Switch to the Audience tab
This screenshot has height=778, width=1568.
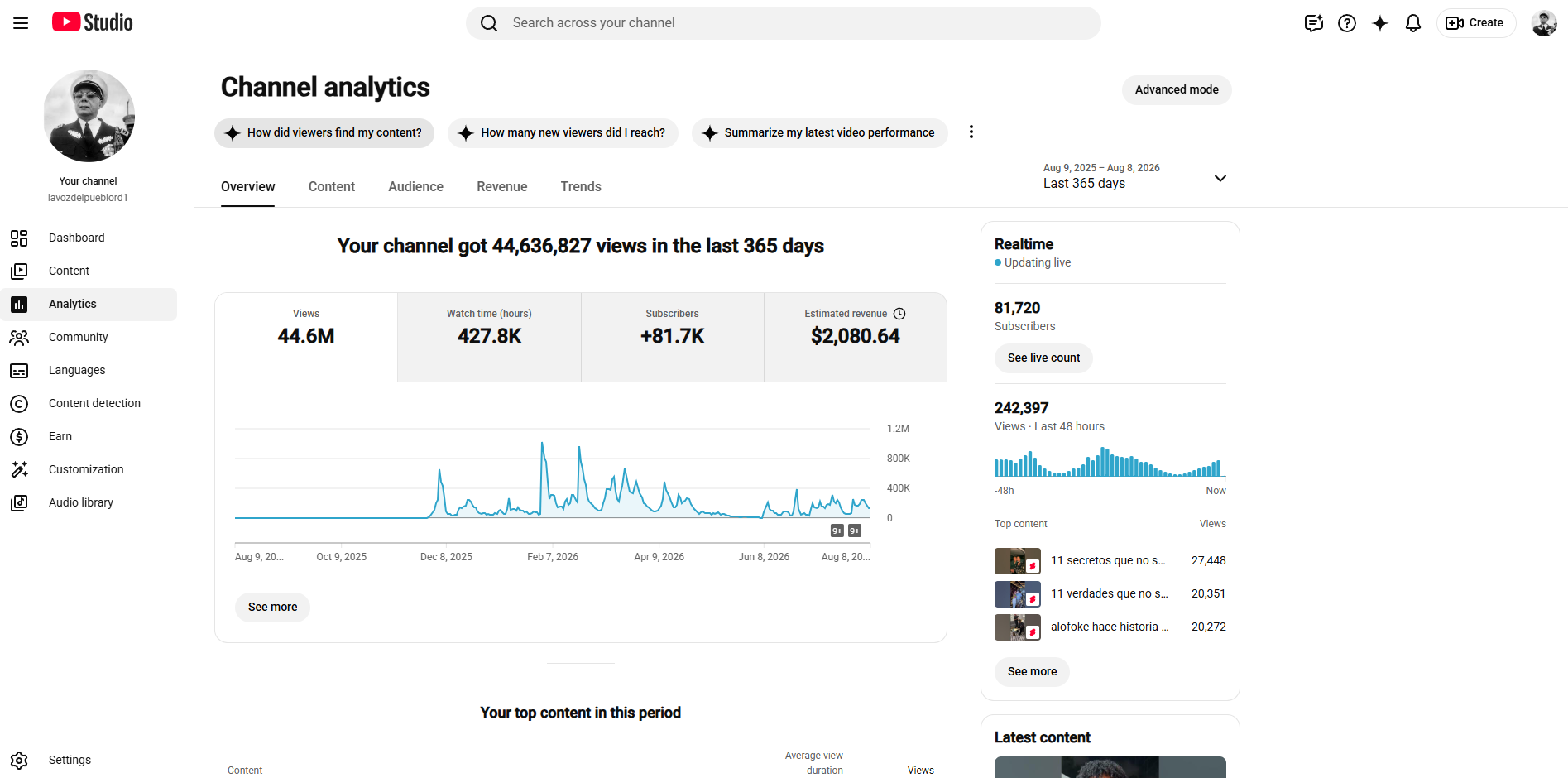pos(415,187)
